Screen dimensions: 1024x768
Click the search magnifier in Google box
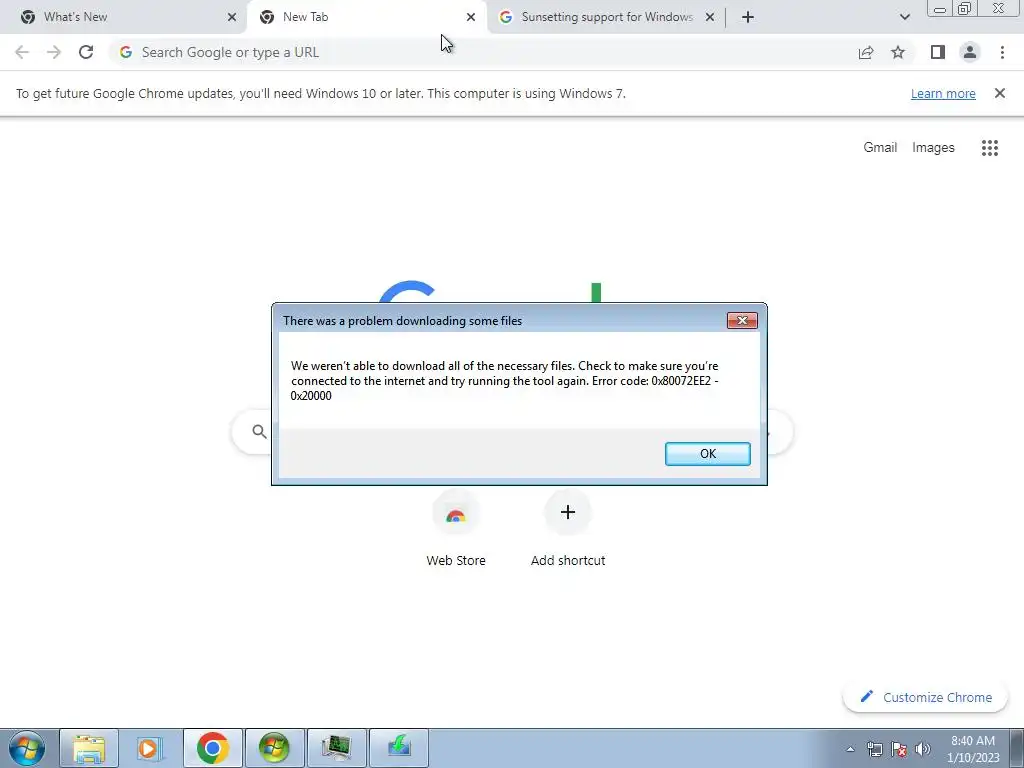[x=259, y=432]
